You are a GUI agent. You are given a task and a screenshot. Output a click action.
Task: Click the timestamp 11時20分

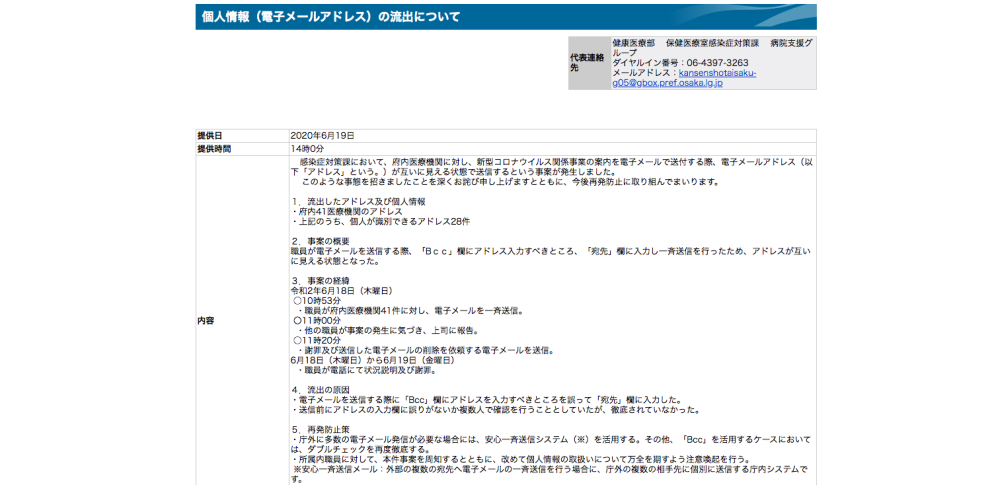(x=317, y=340)
